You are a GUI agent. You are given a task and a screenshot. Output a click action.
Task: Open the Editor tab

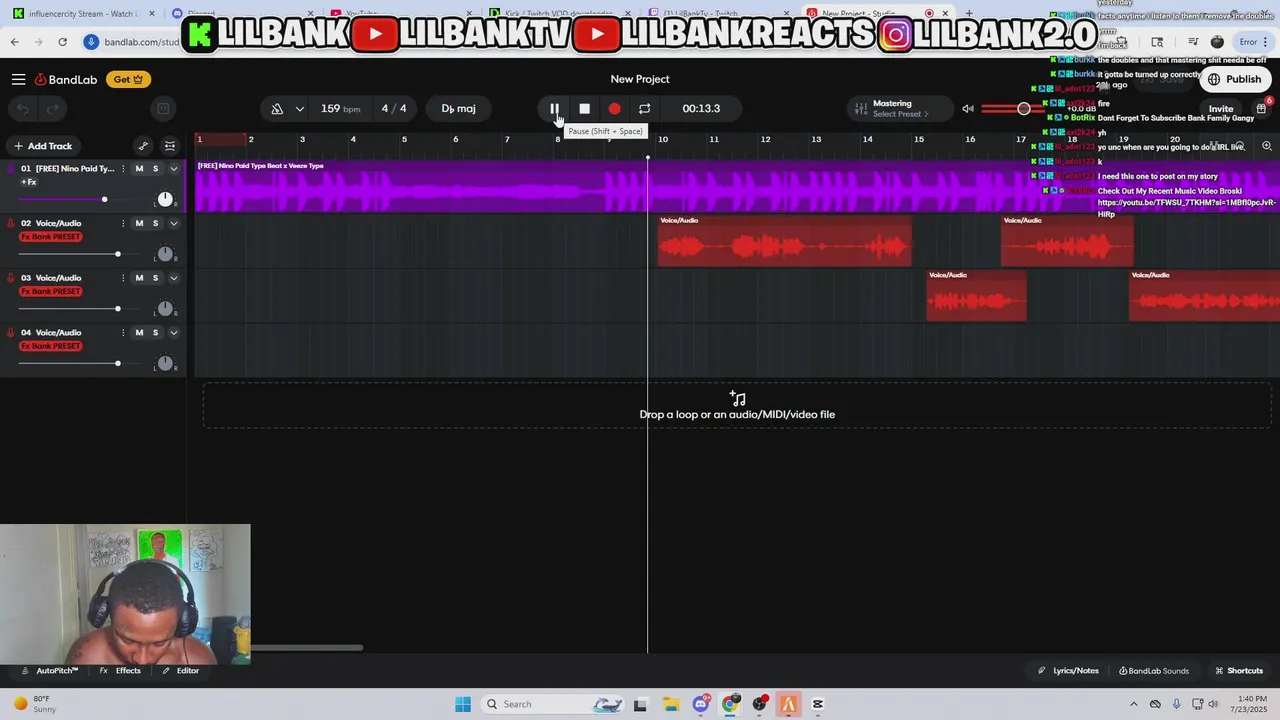pos(181,671)
